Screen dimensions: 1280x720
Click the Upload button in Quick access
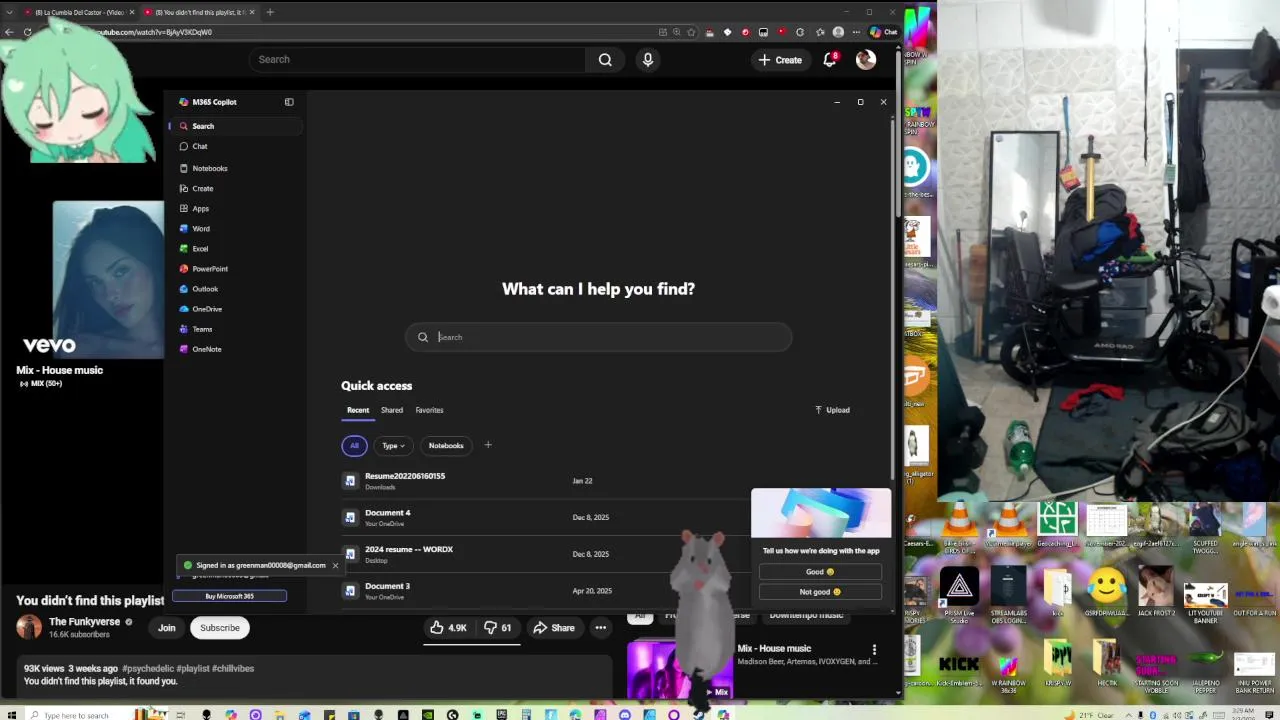point(832,410)
